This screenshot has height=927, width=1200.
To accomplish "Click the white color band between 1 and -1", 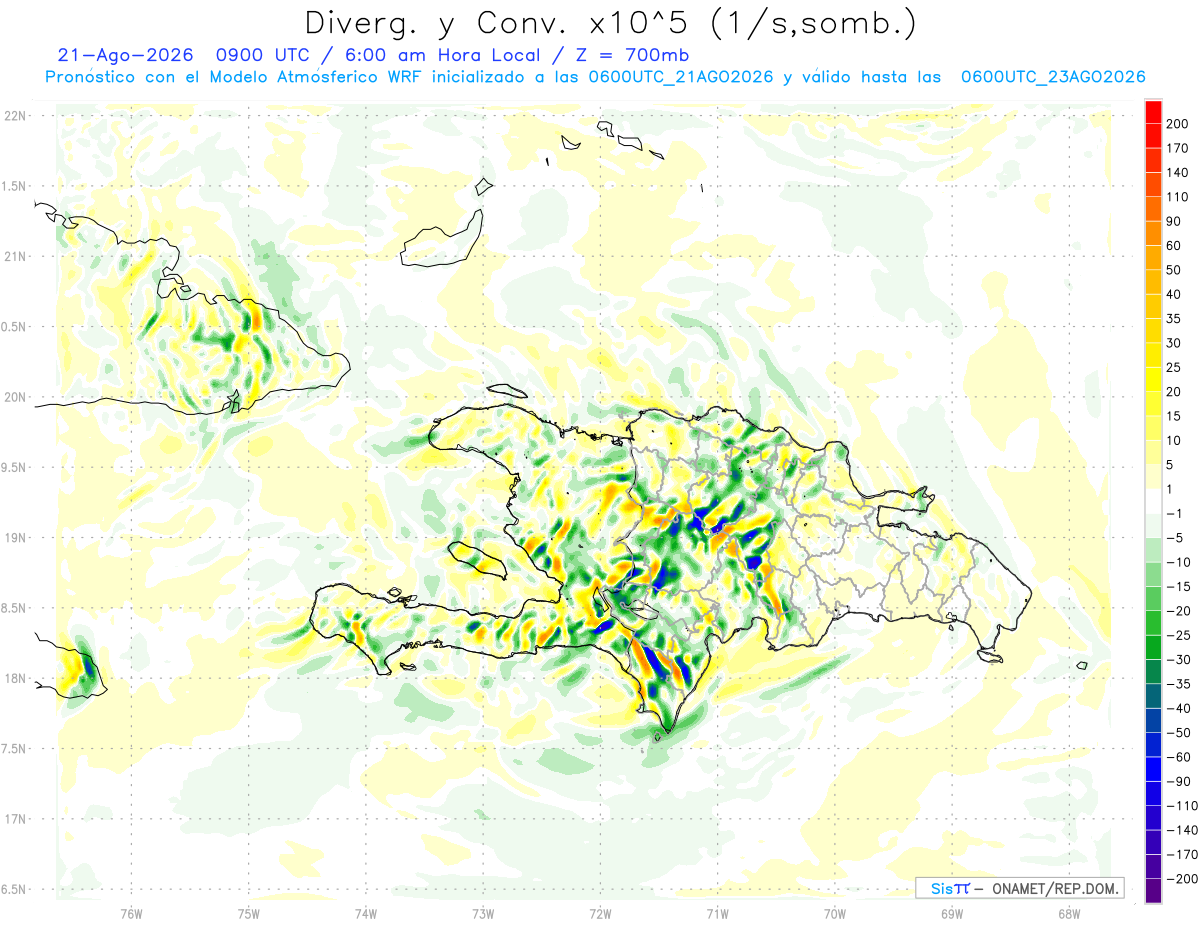I will [x=1153, y=500].
